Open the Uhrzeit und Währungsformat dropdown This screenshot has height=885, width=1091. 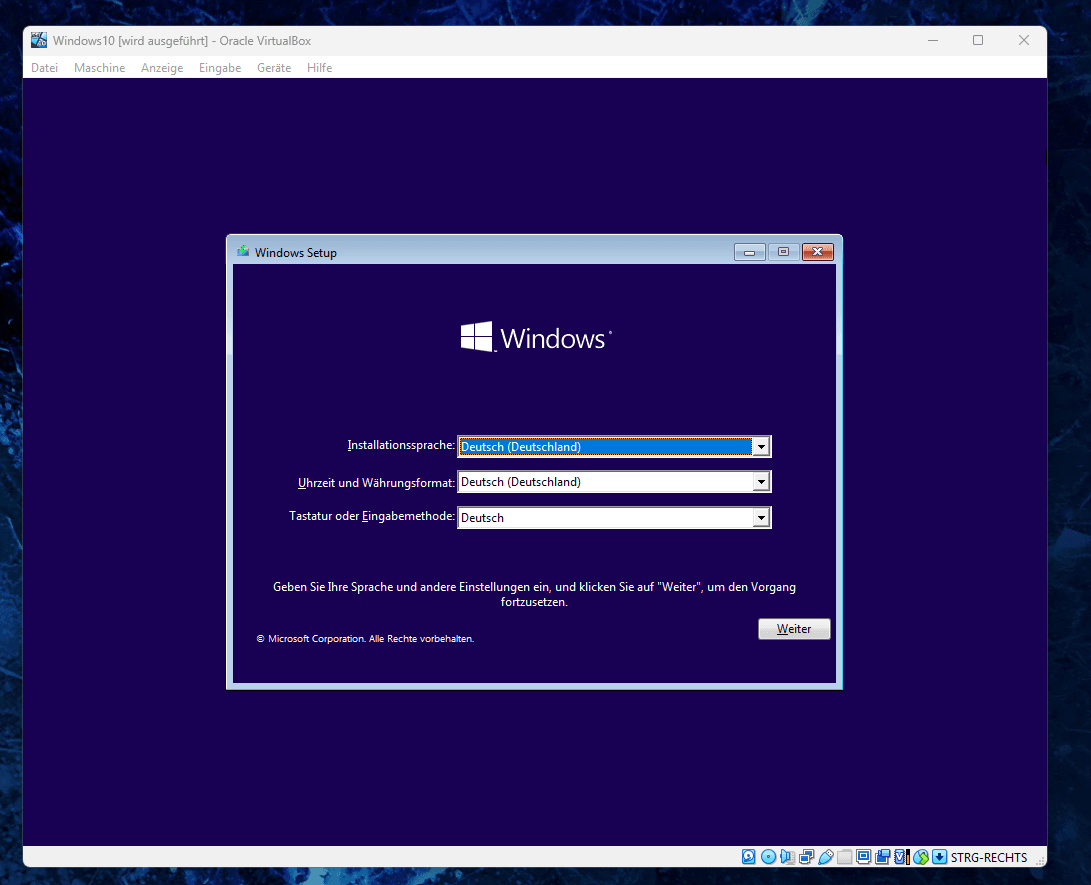pyautogui.click(x=762, y=481)
